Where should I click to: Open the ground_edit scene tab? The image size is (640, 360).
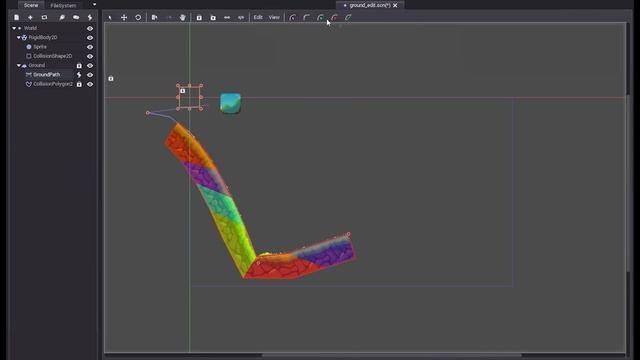(x=370, y=5)
